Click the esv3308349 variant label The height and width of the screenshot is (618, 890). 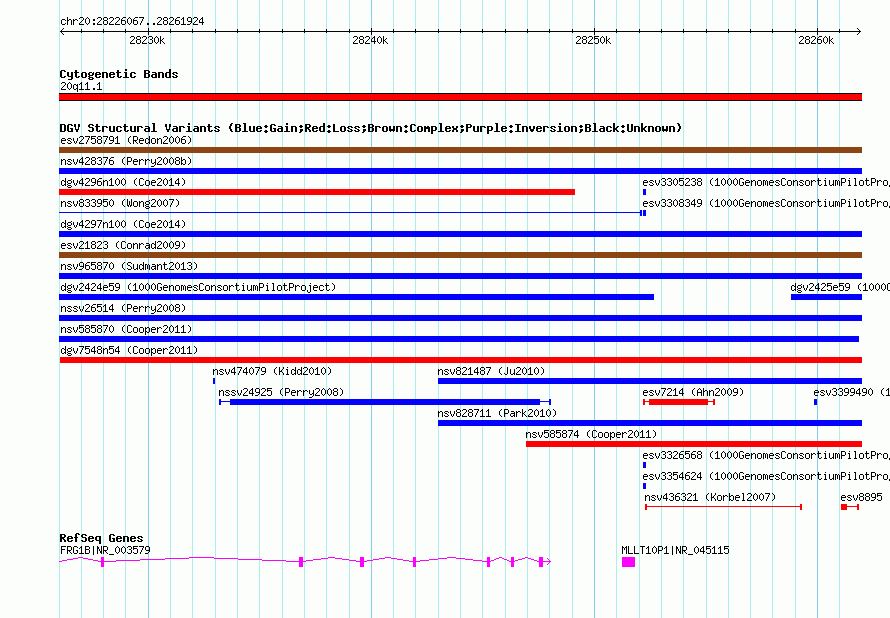(766, 203)
